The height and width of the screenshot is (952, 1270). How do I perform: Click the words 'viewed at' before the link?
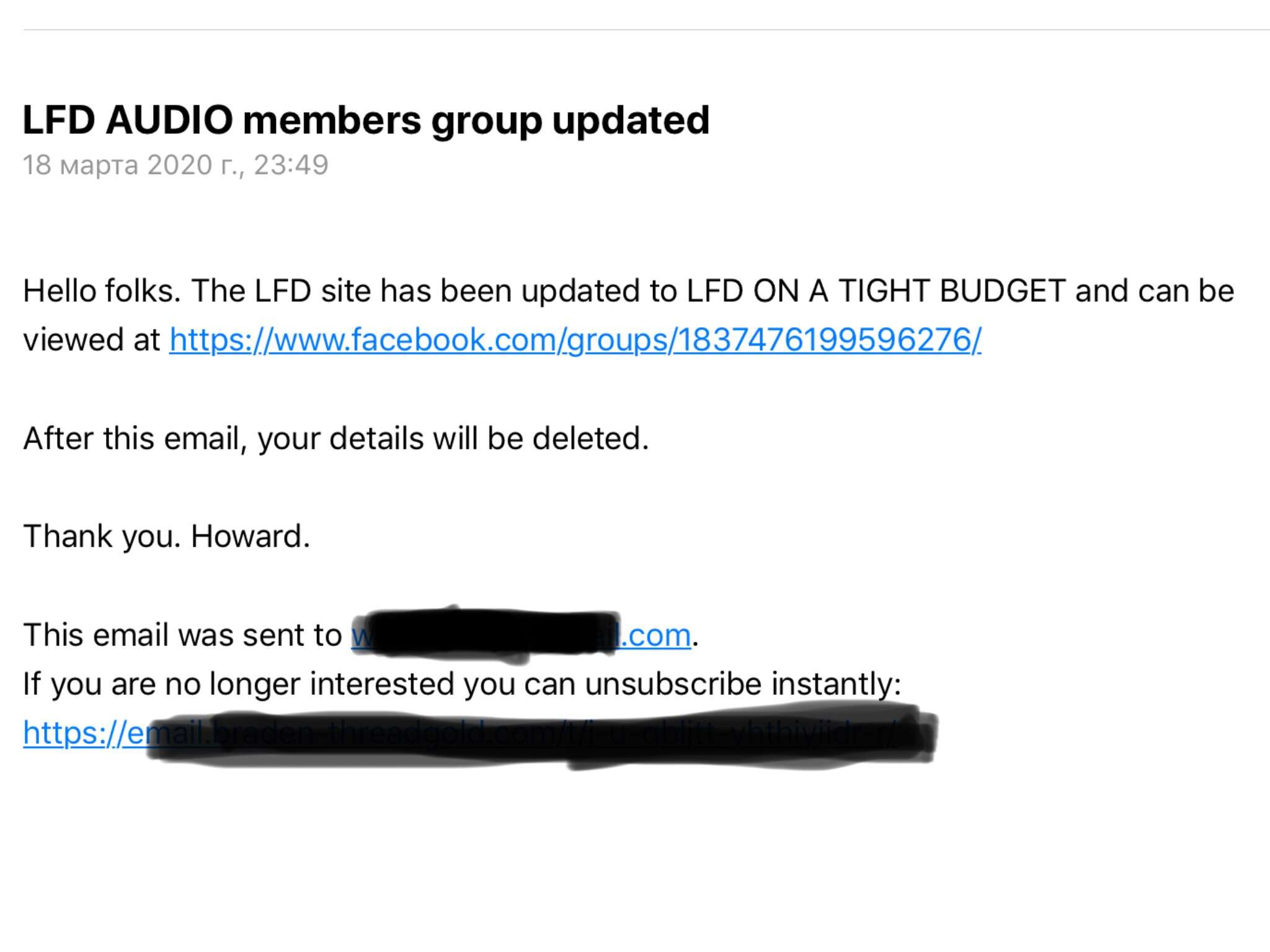[92, 340]
